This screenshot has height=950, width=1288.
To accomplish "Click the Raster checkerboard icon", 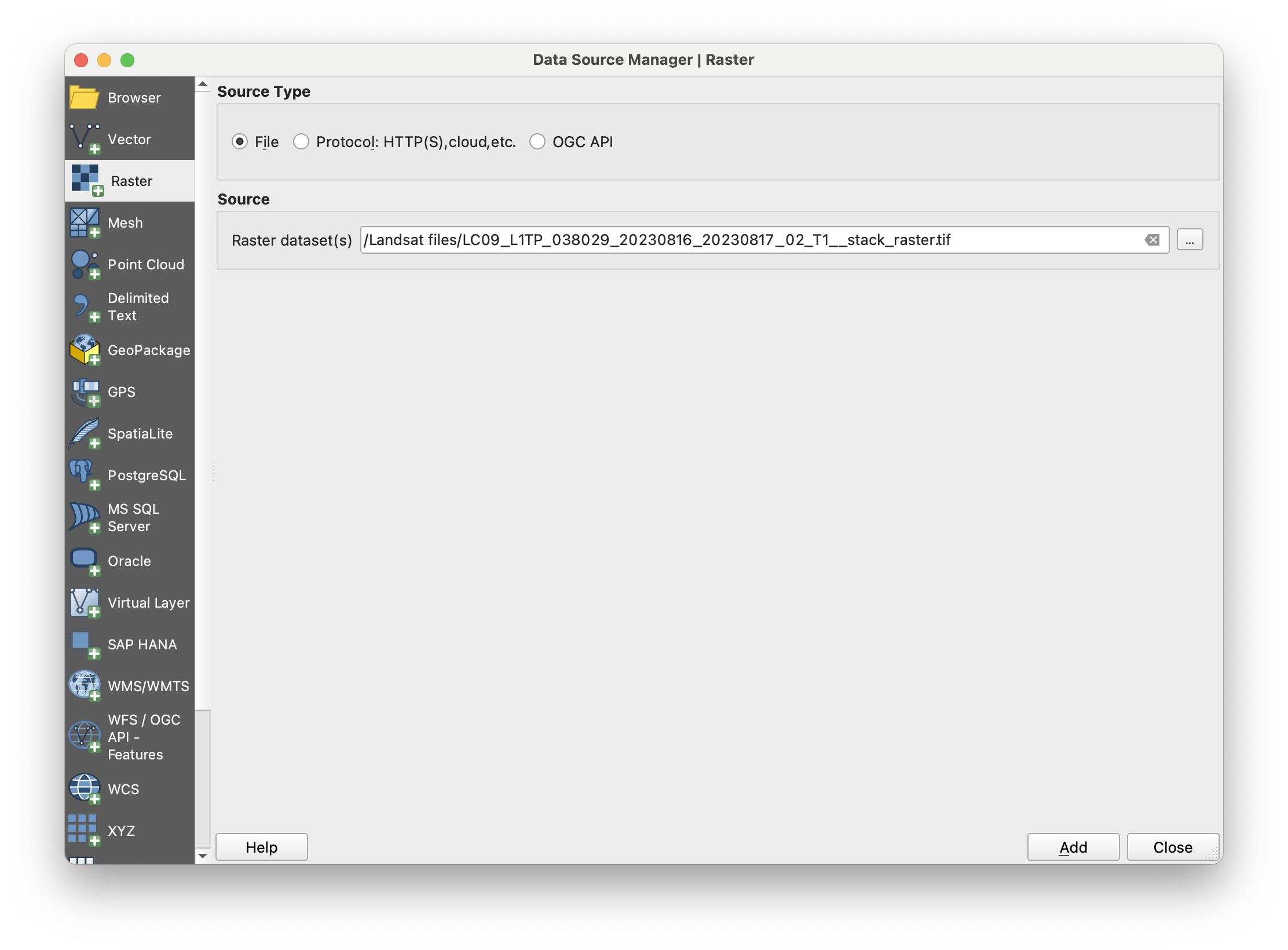I will tap(87, 181).
